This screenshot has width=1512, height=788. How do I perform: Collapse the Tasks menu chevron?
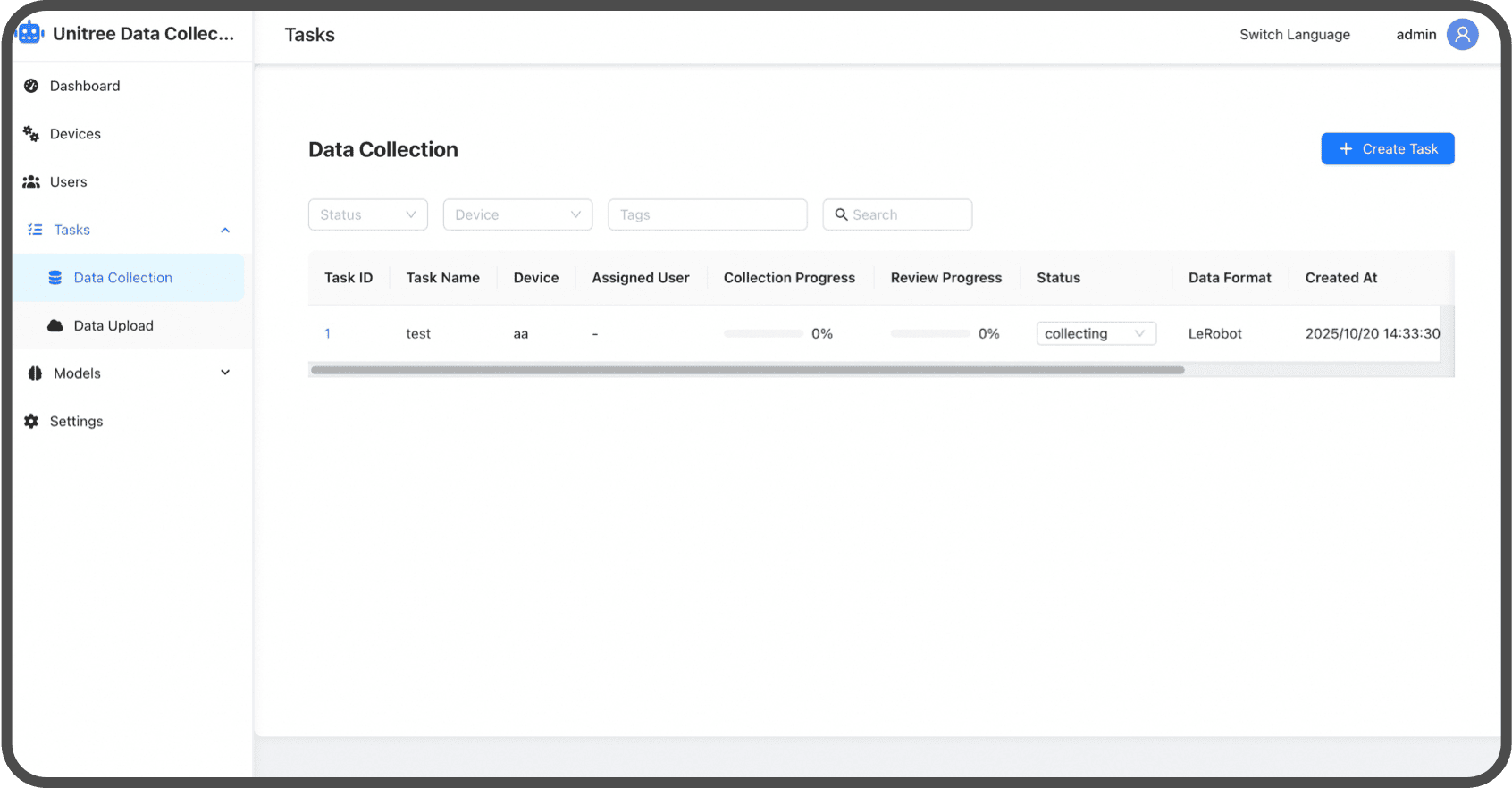(x=225, y=231)
